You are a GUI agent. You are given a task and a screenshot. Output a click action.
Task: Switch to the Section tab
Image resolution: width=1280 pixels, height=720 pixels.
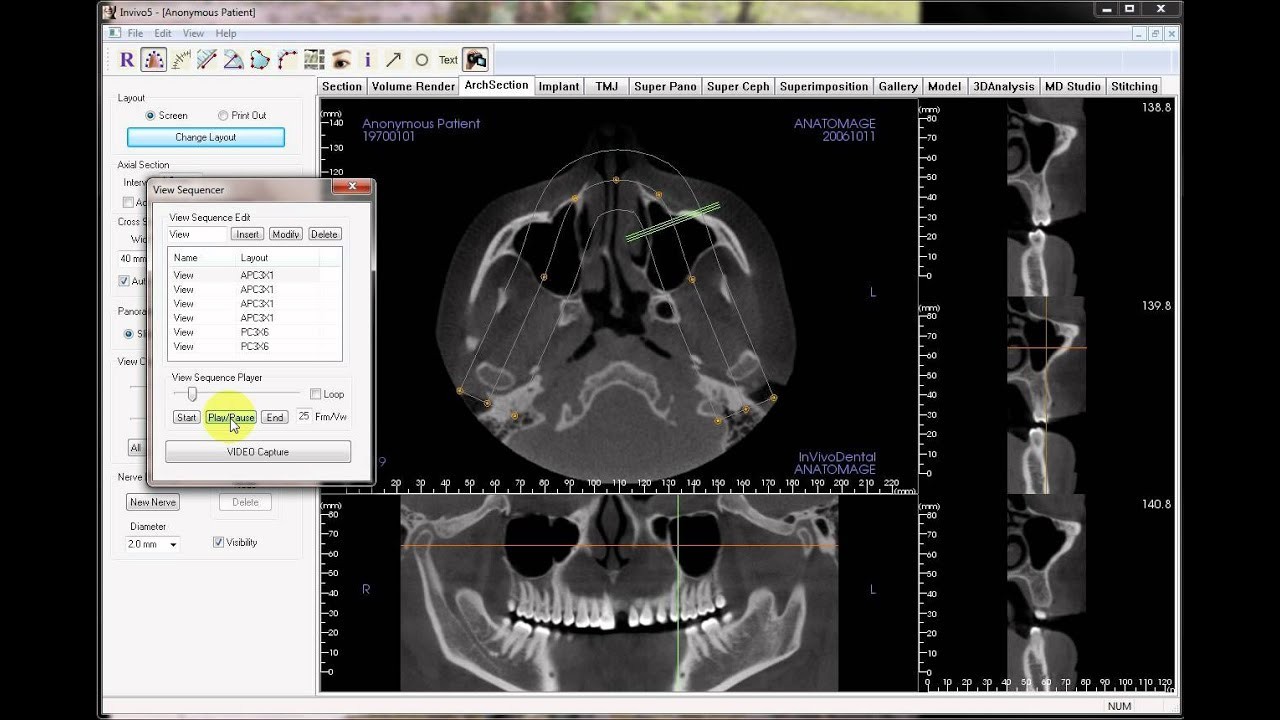[342, 87]
